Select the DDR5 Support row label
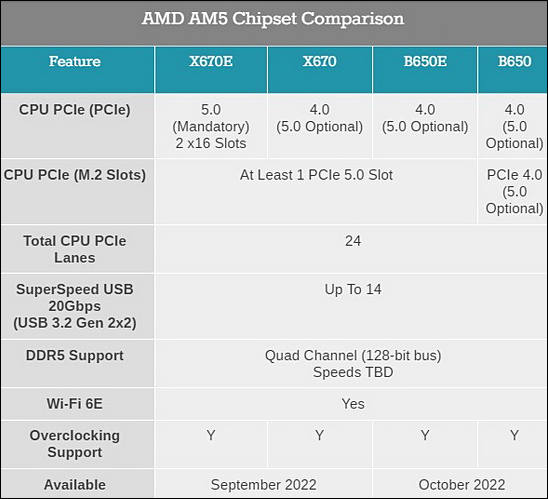 (x=74, y=355)
